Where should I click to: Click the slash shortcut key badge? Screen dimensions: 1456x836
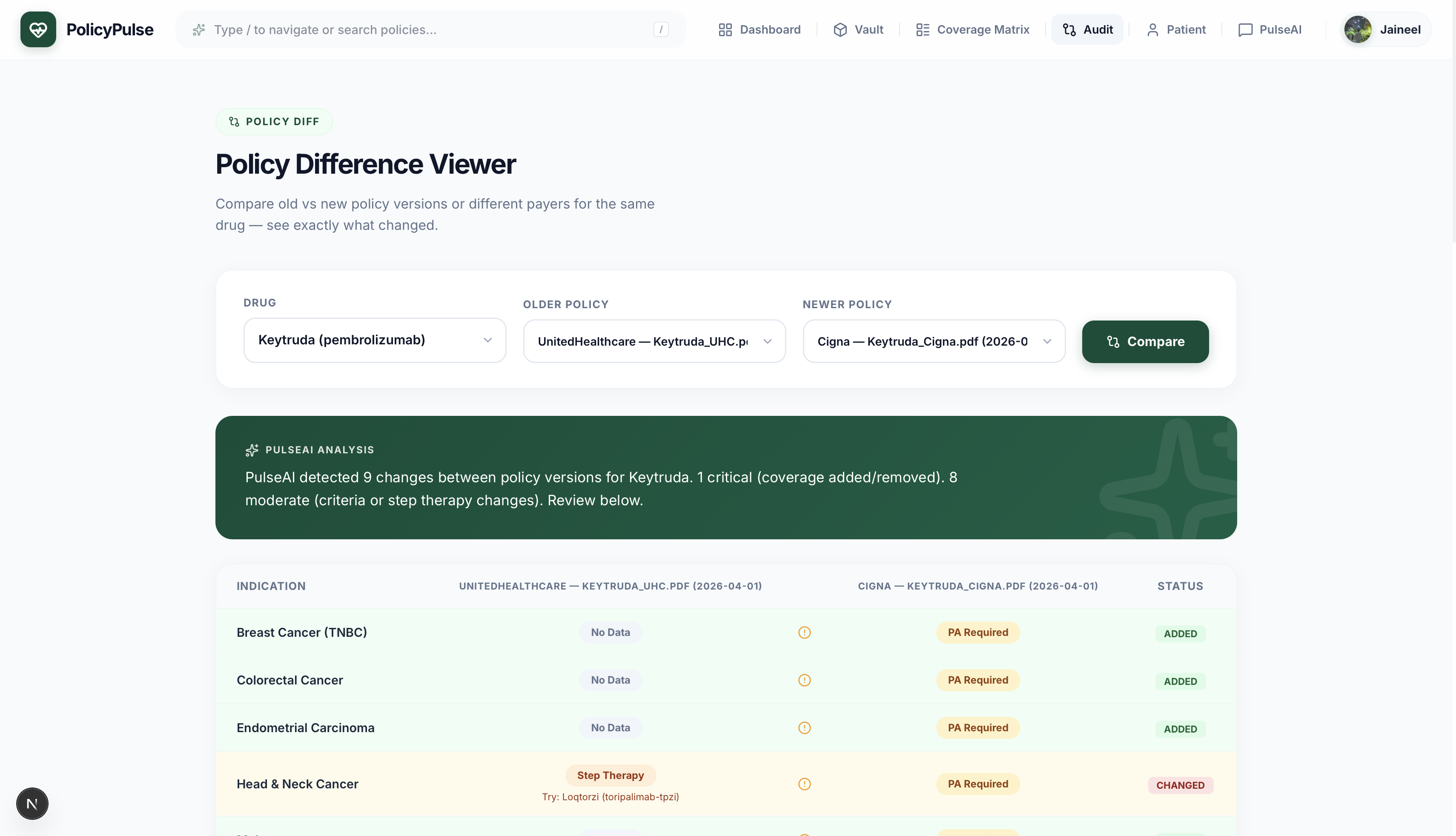tap(661, 29)
